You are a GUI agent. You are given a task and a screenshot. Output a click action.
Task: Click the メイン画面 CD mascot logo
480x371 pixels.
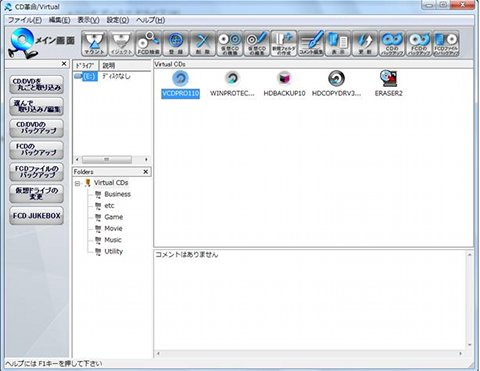click(22, 43)
